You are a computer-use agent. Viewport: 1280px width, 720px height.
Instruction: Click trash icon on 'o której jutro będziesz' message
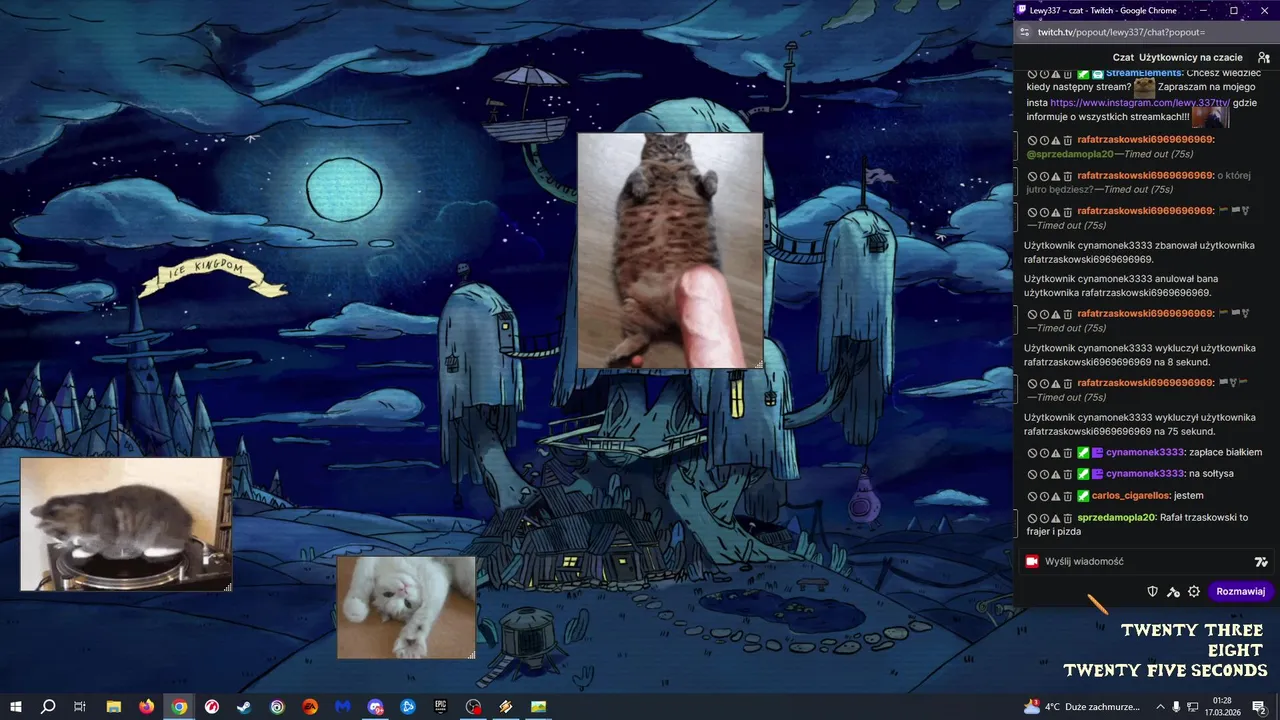(1068, 176)
